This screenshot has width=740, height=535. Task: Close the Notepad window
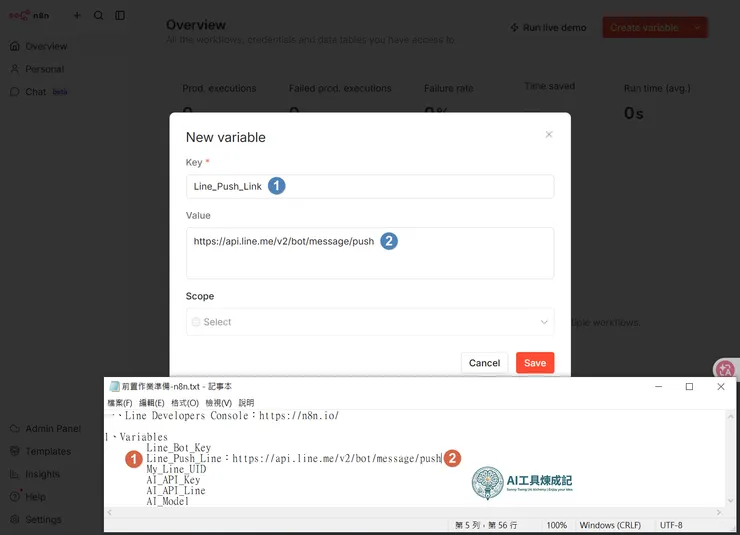pyautogui.click(x=721, y=386)
